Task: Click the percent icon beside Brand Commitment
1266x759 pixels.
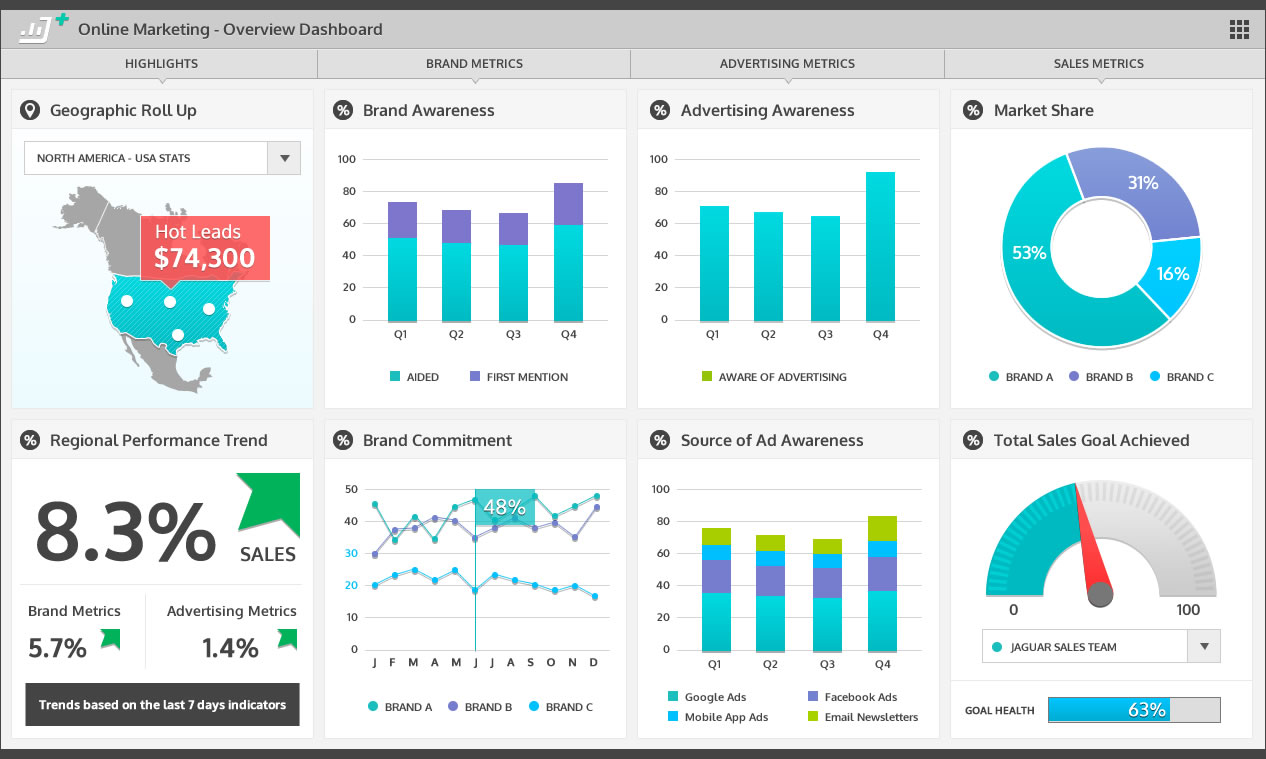Action: click(343, 441)
